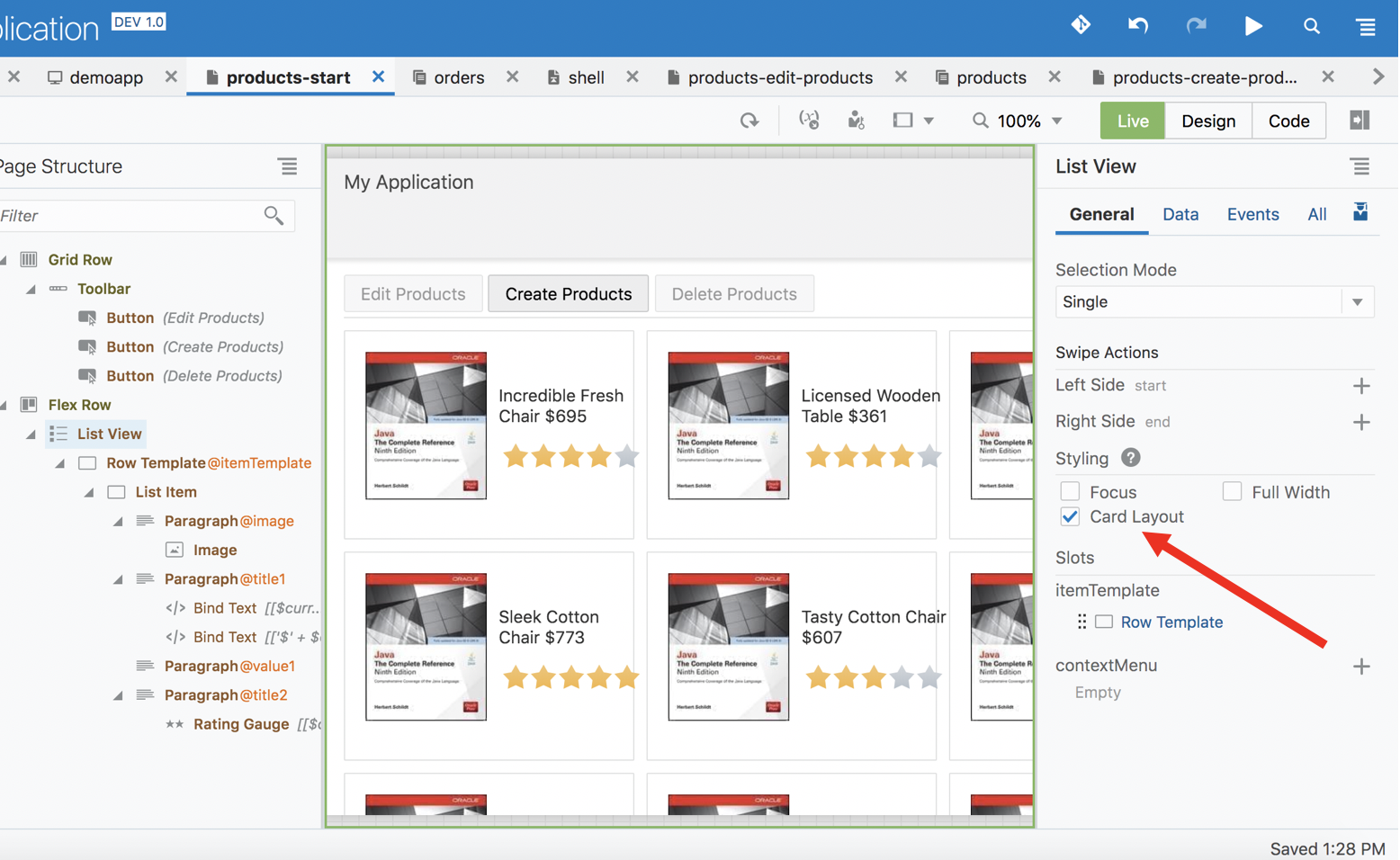
Task: Switch to the Events properties tab
Action: tap(1252, 214)
